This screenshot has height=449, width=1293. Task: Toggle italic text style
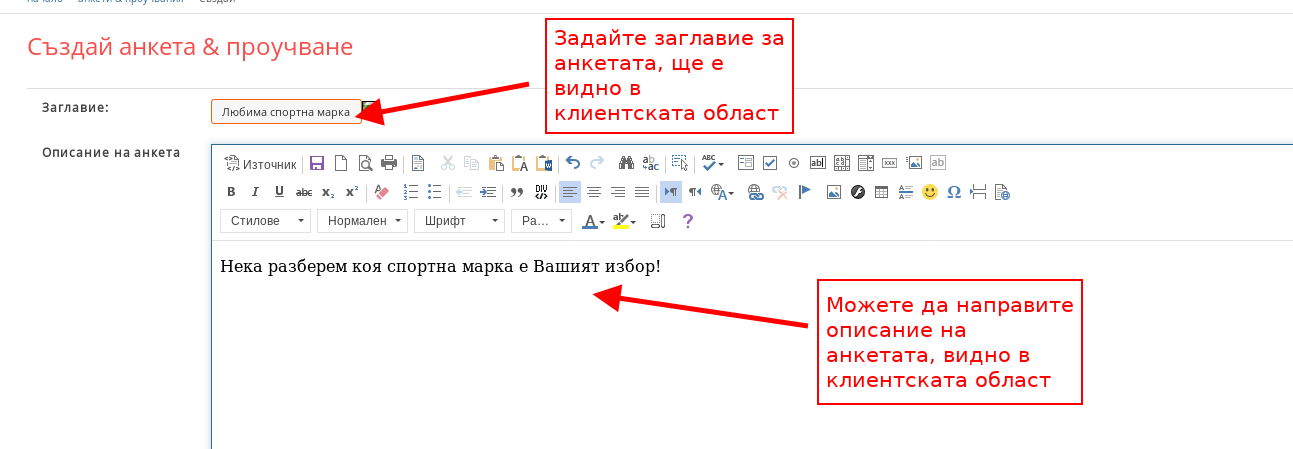tap(255, 192)
